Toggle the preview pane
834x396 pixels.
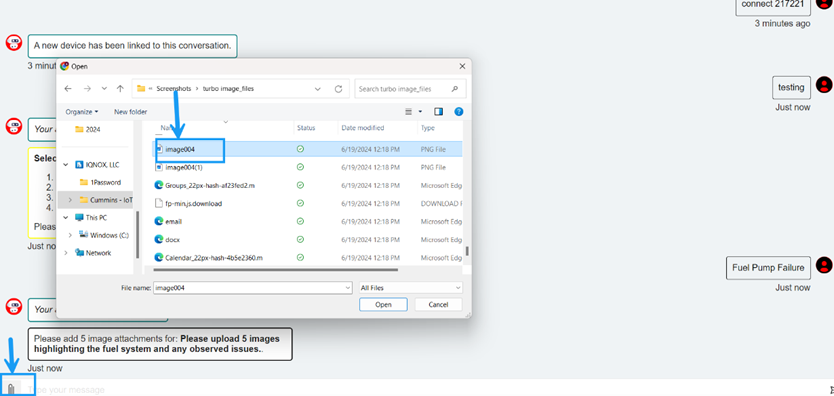[x=438, y=112]
